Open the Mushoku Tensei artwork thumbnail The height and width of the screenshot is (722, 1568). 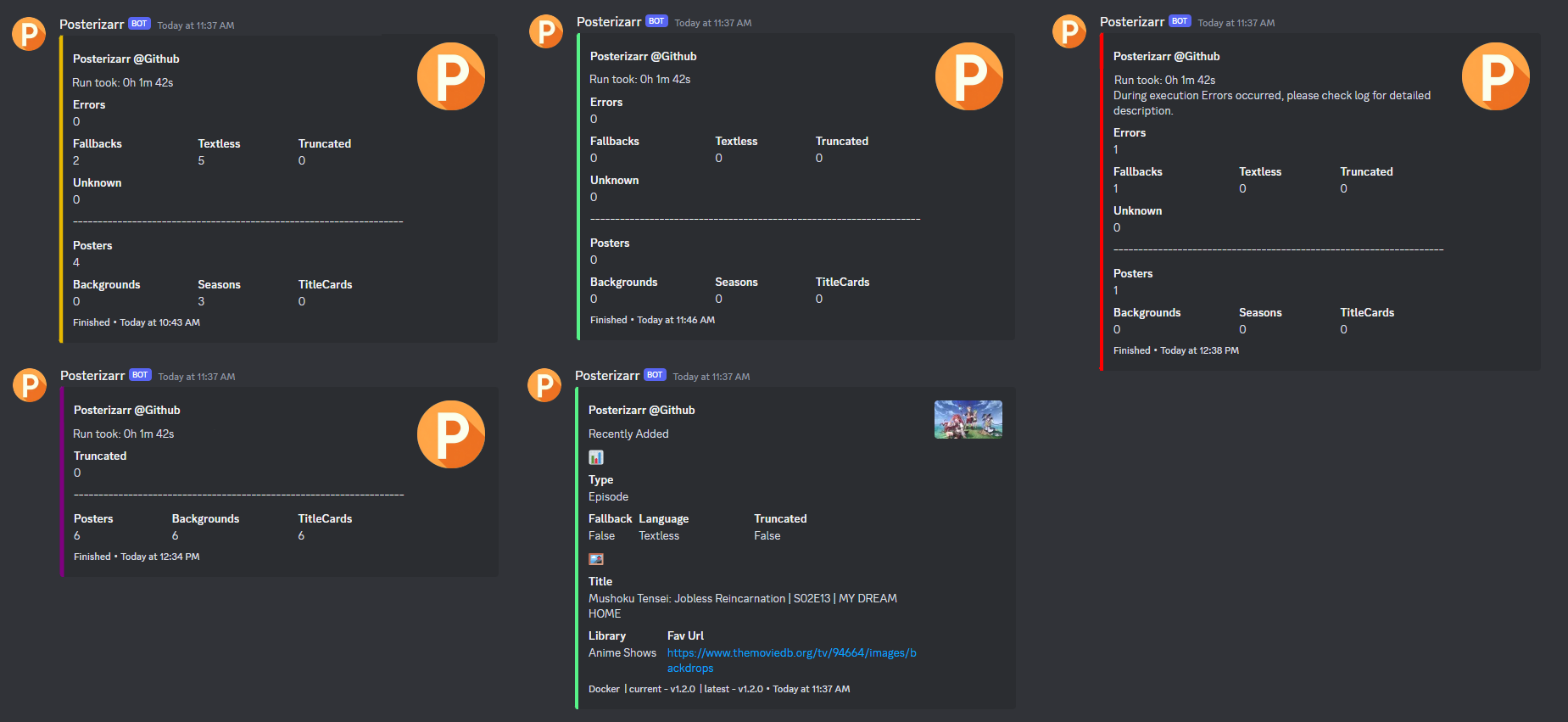pos(968,419)
